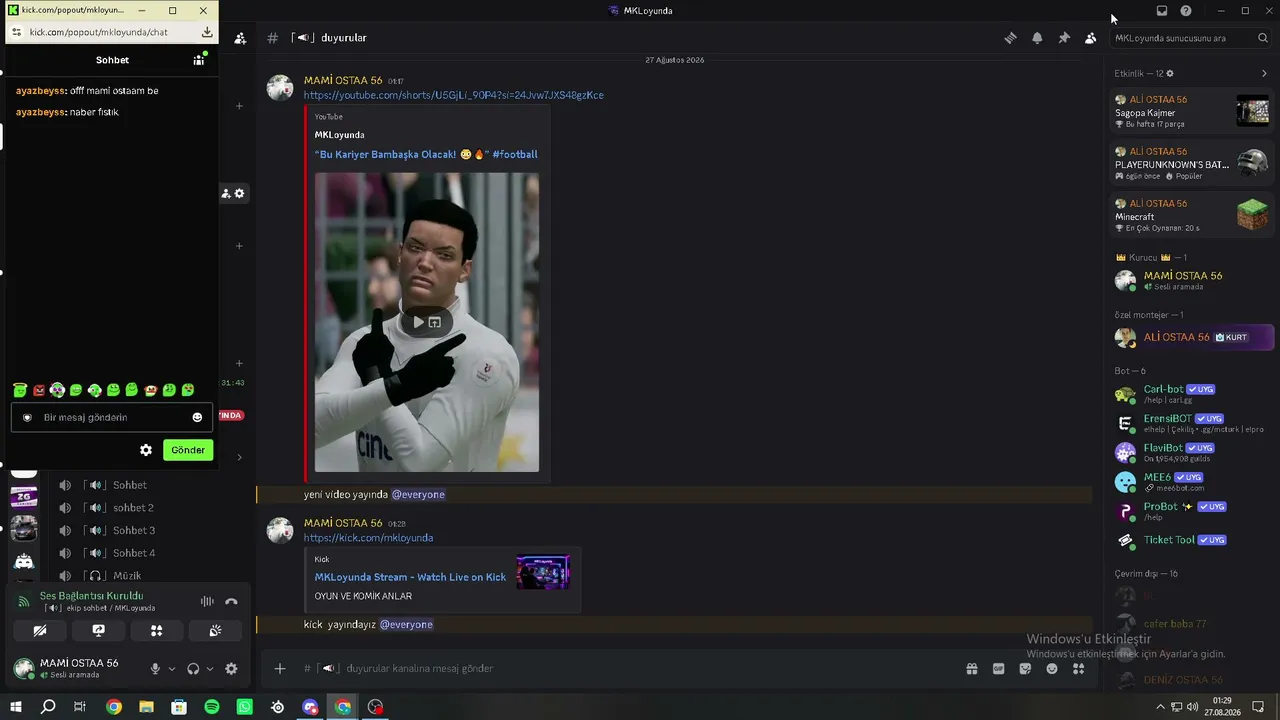Open the Kick stream embed thumbnail
Viewport: 1280px width, 720px height.
543,573
